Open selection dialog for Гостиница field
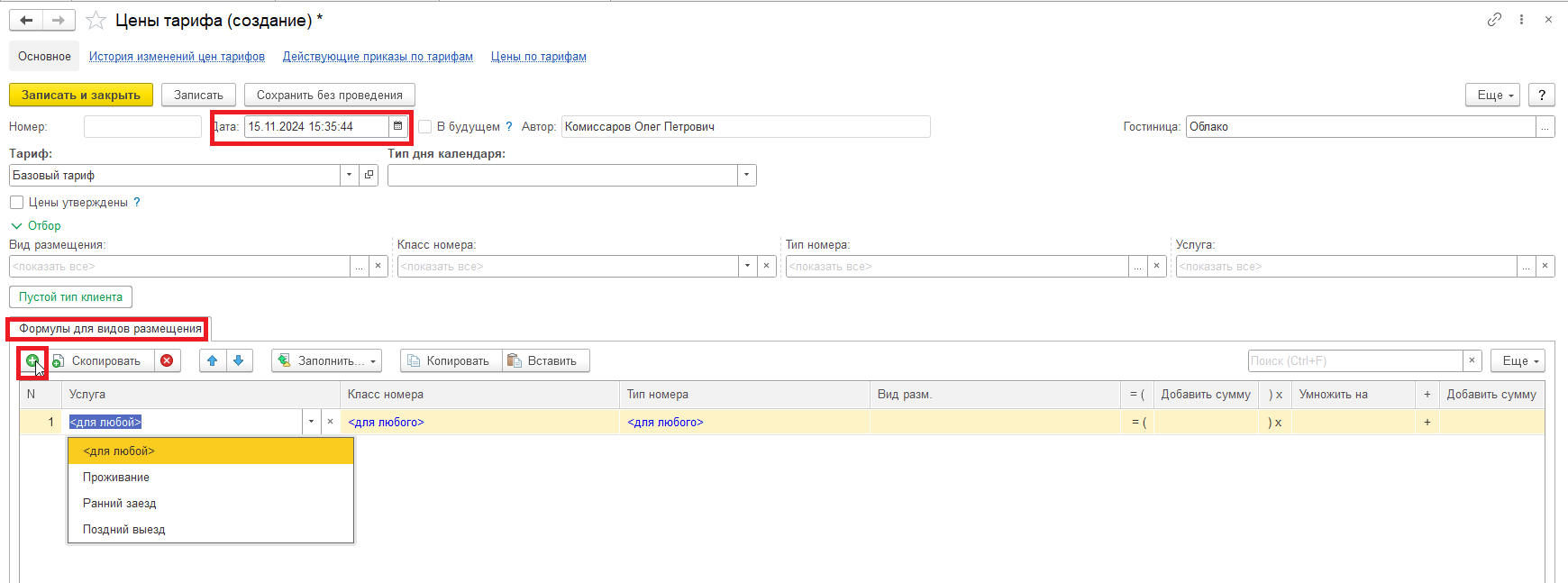The image size is (1568, 583). pos(1545,127)
